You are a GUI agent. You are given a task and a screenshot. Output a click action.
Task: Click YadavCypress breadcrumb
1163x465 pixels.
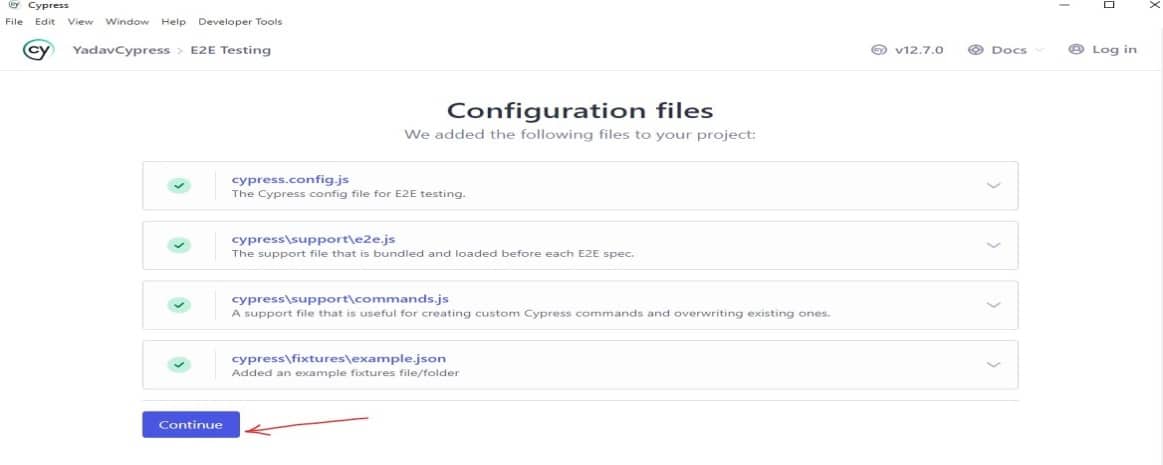click(121, 50)
